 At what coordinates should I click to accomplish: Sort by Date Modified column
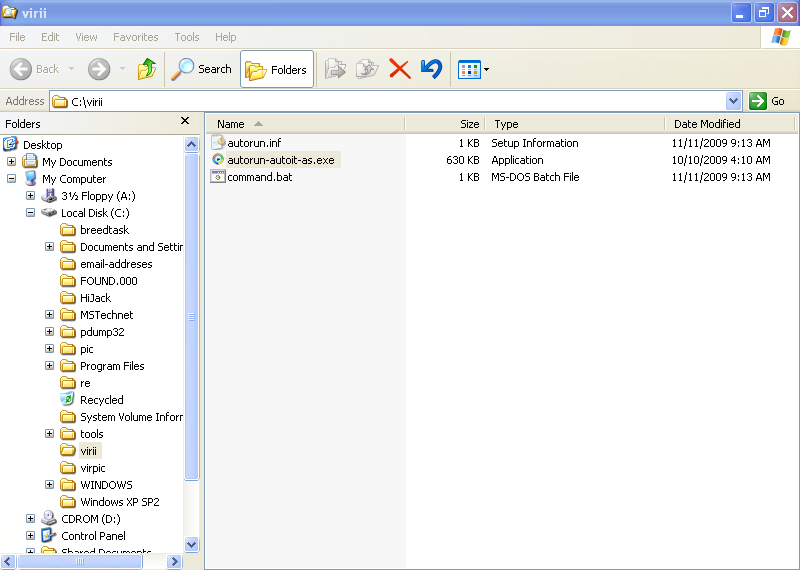tap(730, 124)
